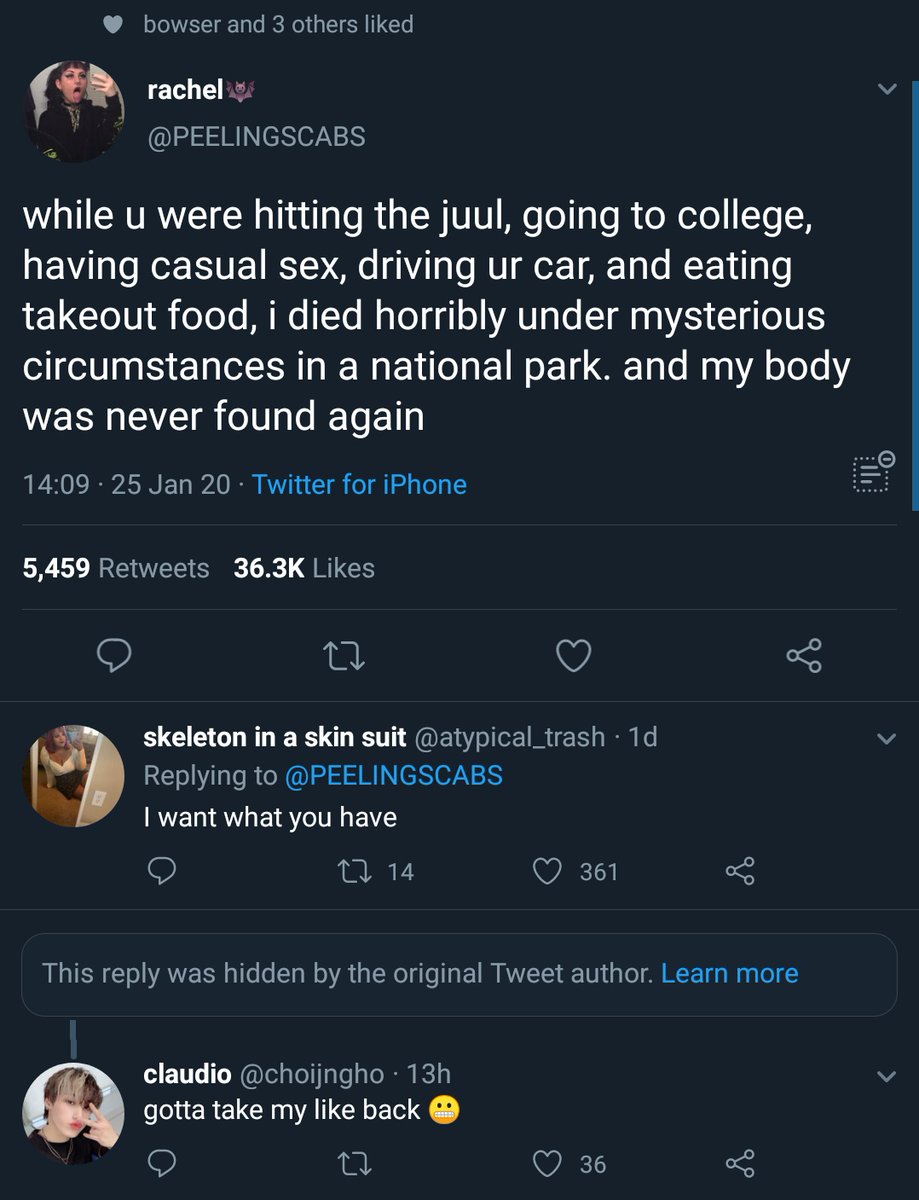
Task: Open options chevron on claudio's reply
Action: pos(886,1076)
